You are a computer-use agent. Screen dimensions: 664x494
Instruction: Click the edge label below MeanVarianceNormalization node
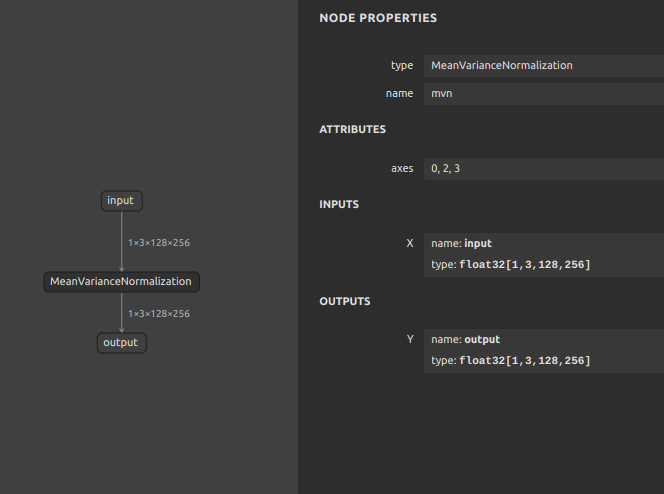[159, 314]
